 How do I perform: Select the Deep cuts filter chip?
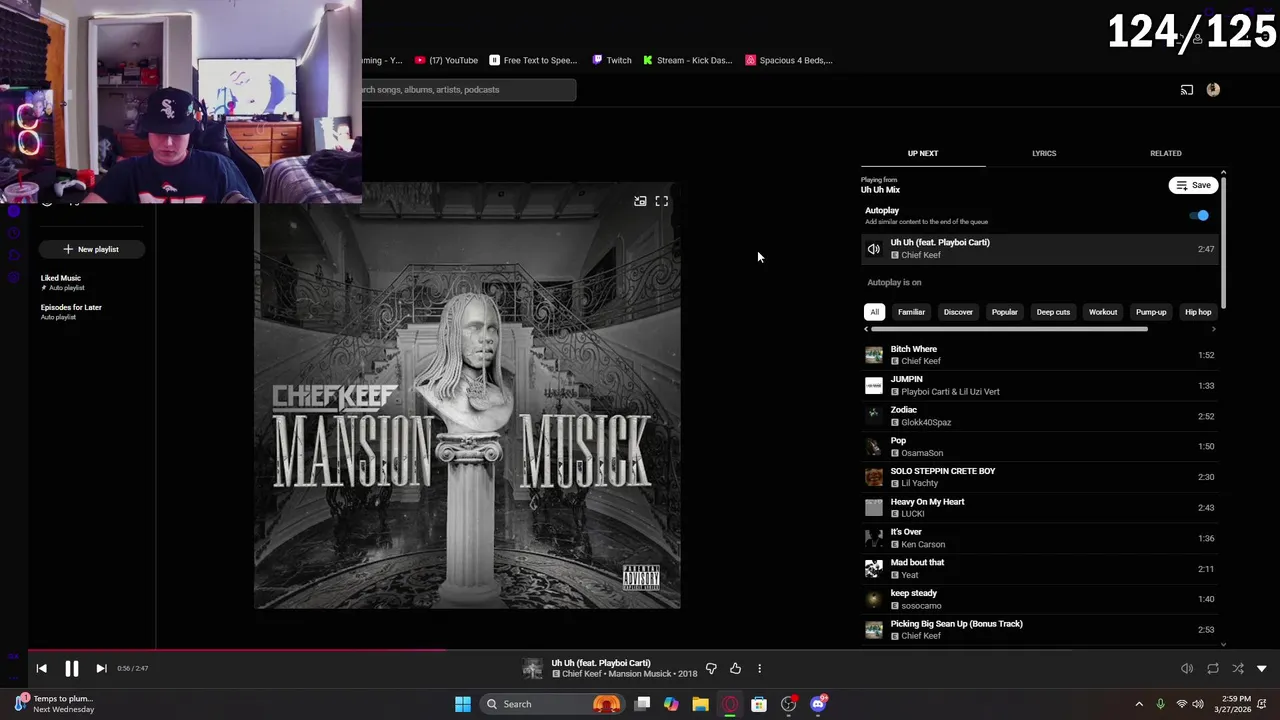[1053, 312]
